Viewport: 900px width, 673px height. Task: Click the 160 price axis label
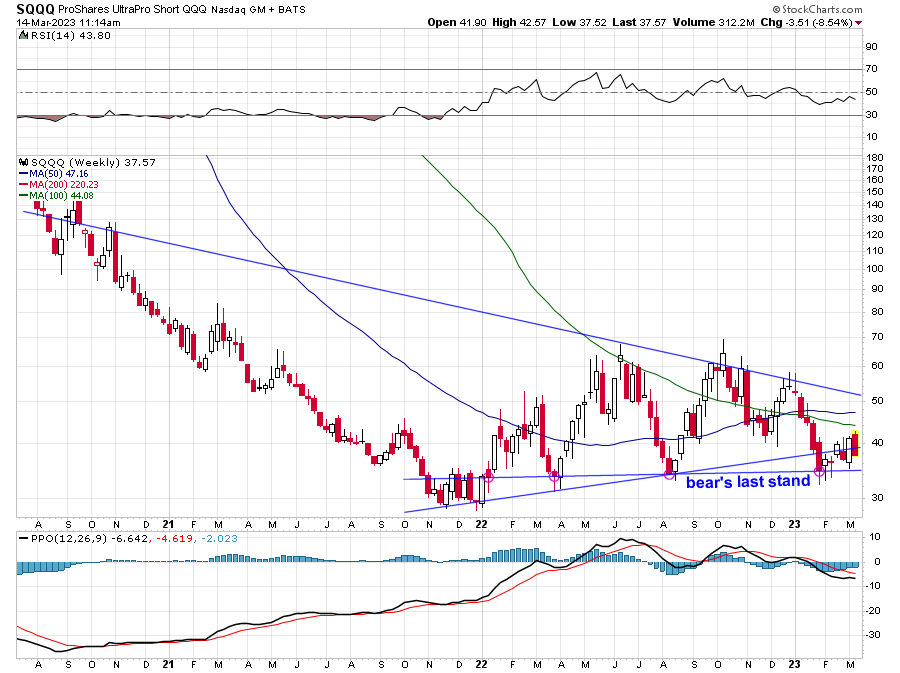coord(875,180)
